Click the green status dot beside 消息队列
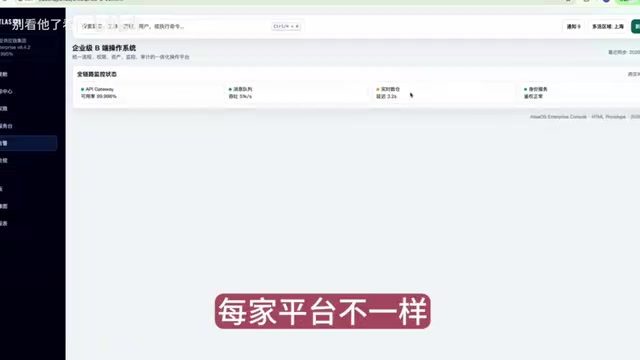The image size is (640, 360). coord(230,89)
